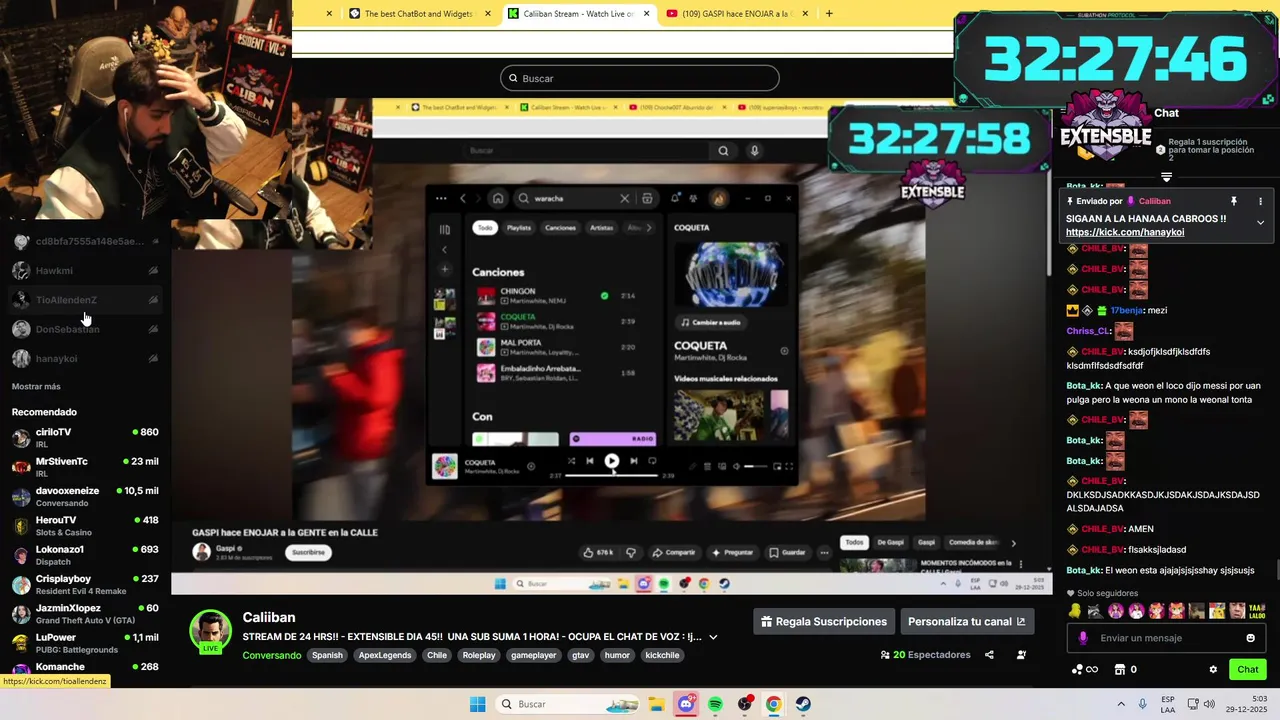Open recommended channel JazminXlopez
The height and width of the screenshot is (720, 1280).
click(x=85, y=613)
